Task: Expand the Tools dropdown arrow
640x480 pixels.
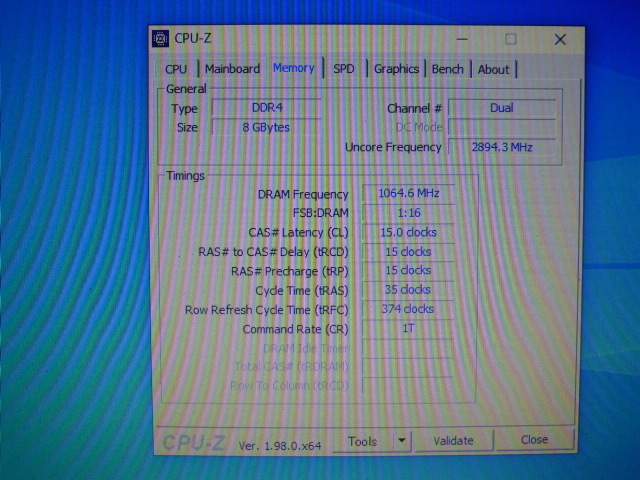Action: point(402,441)
